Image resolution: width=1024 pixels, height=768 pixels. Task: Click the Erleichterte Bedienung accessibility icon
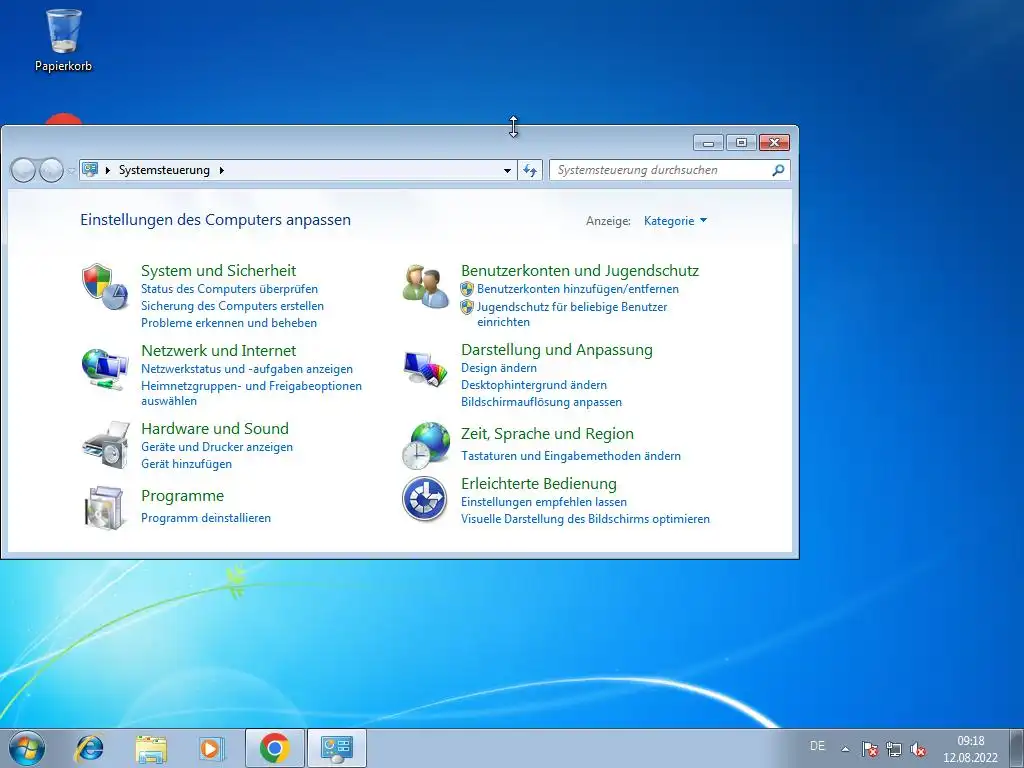click(x=424, y=498)
